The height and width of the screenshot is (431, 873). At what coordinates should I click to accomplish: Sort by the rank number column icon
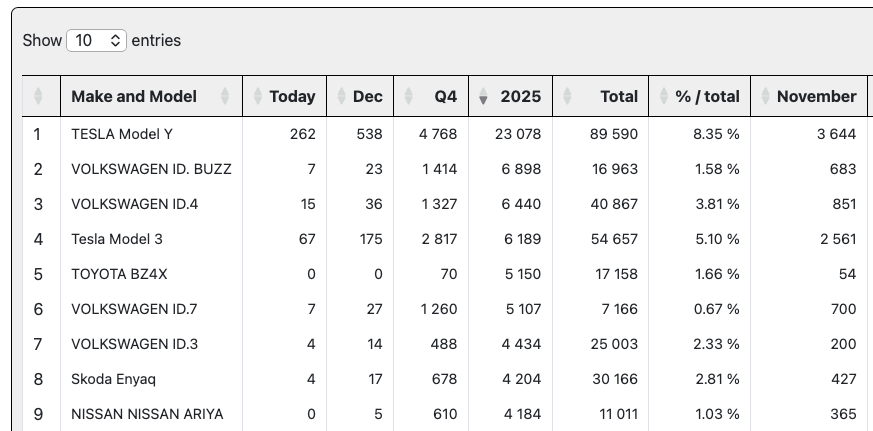38,97
